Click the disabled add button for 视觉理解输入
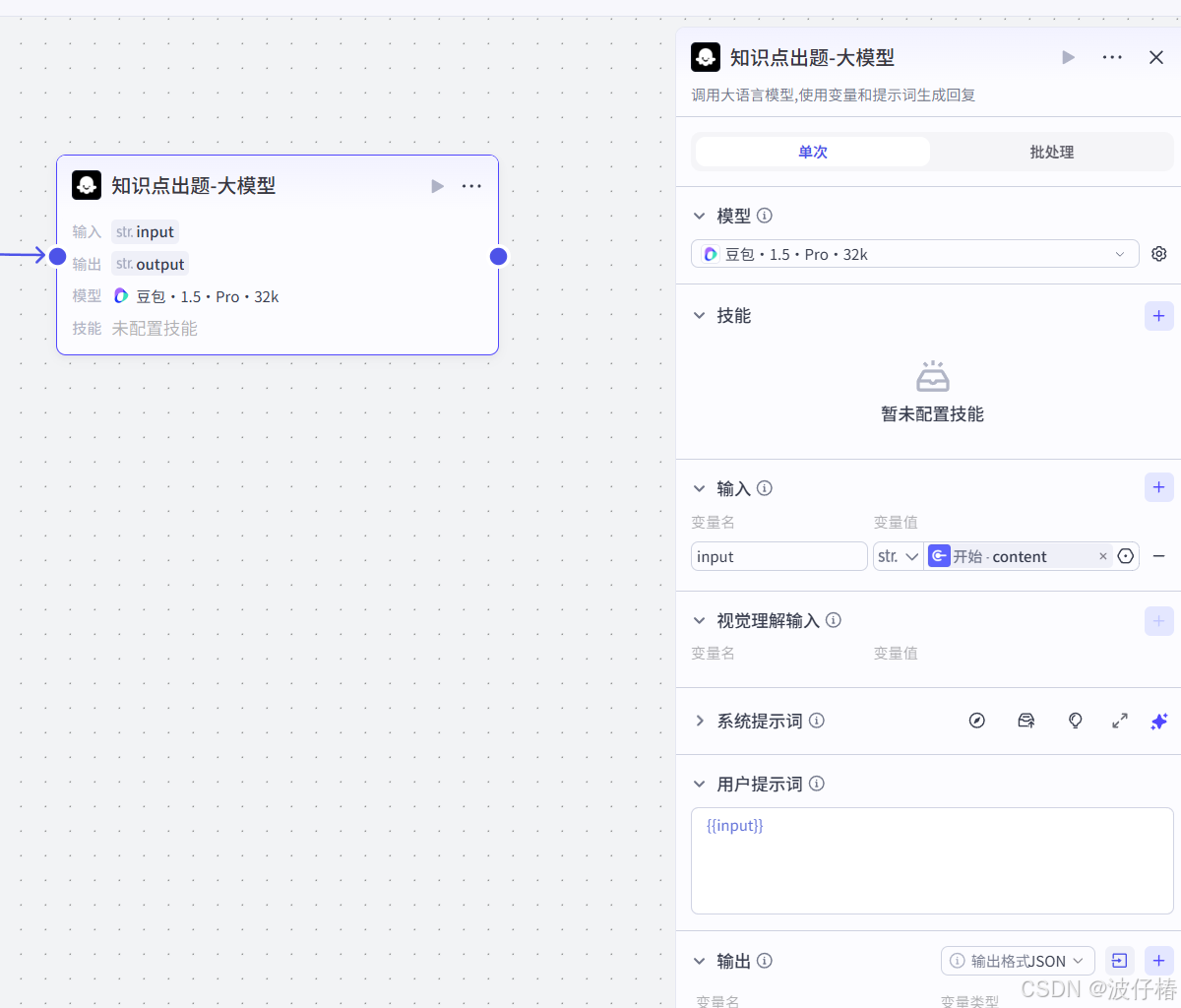 [1159, 621]
